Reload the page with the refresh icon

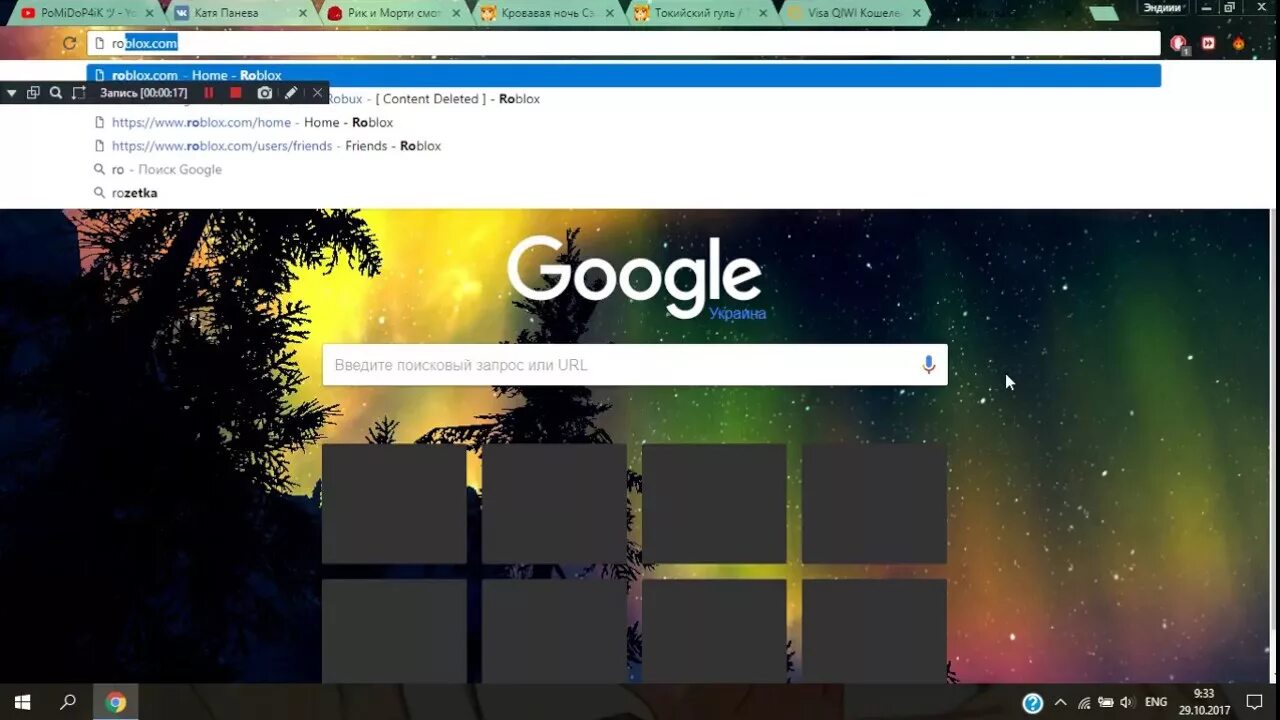pos(69,43)
